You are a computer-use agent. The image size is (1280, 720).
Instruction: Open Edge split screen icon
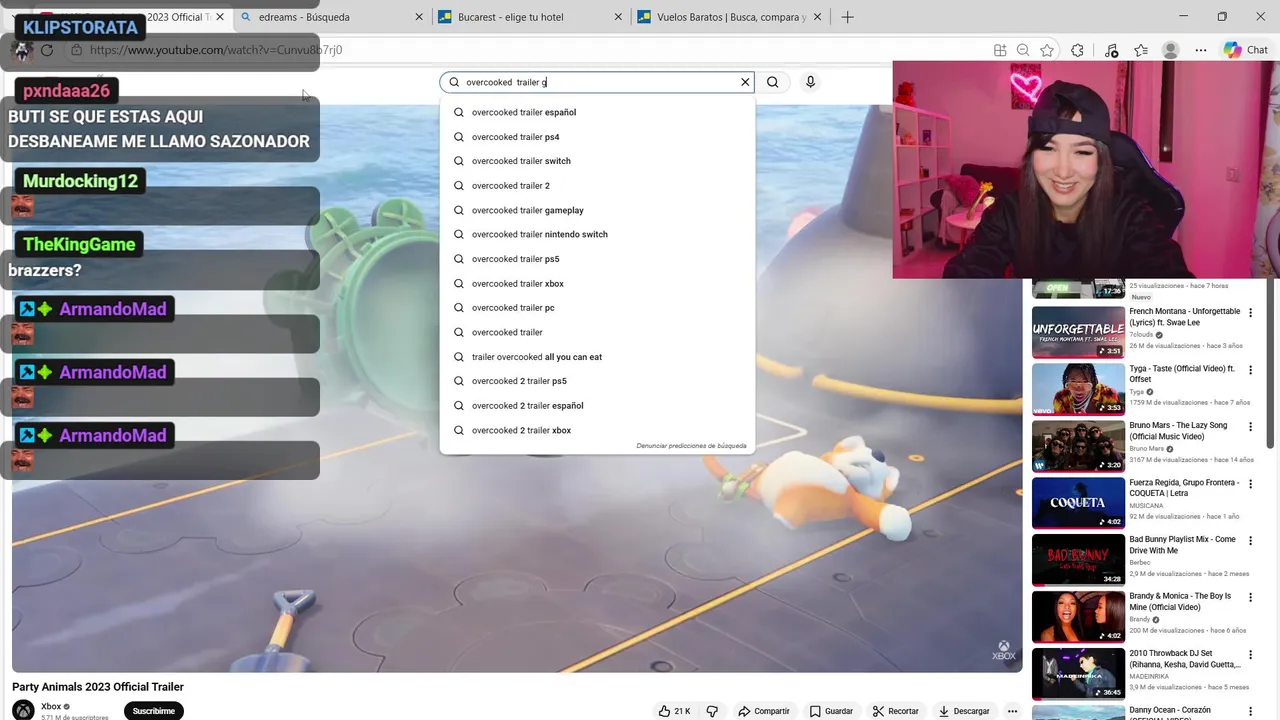point(1000,50)
